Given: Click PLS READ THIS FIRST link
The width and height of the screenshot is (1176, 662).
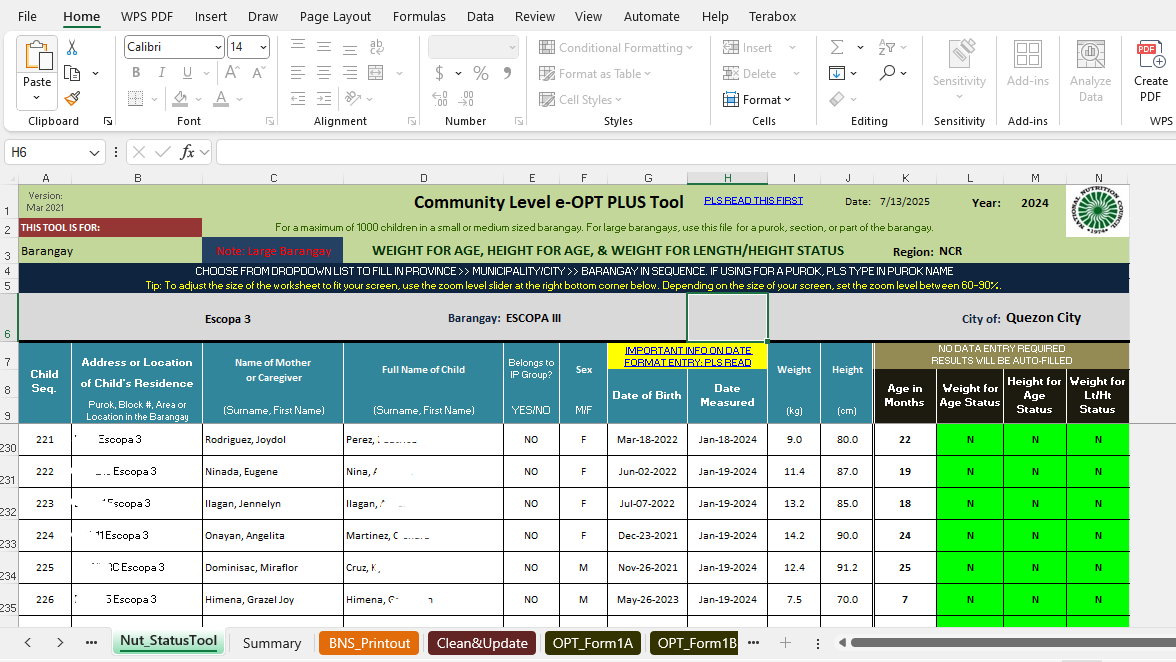Looking at the screenshot, I should click(753, 200).
